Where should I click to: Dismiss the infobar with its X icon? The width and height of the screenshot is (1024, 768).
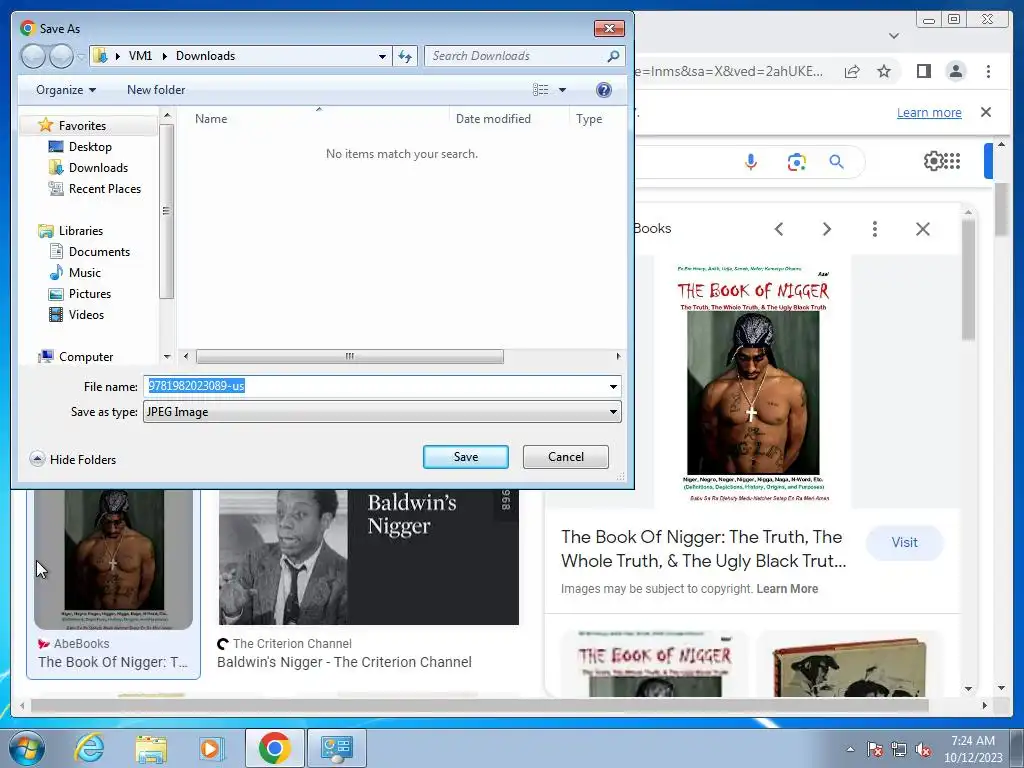click(x=985, y=112)
